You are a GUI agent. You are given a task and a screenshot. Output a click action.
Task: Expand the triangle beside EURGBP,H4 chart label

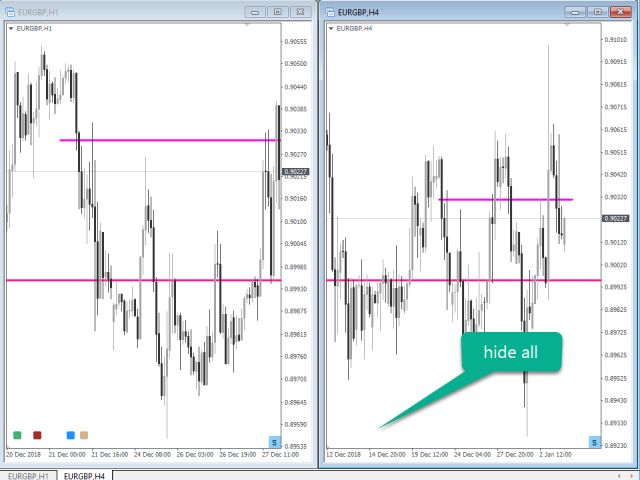[331, 29]
